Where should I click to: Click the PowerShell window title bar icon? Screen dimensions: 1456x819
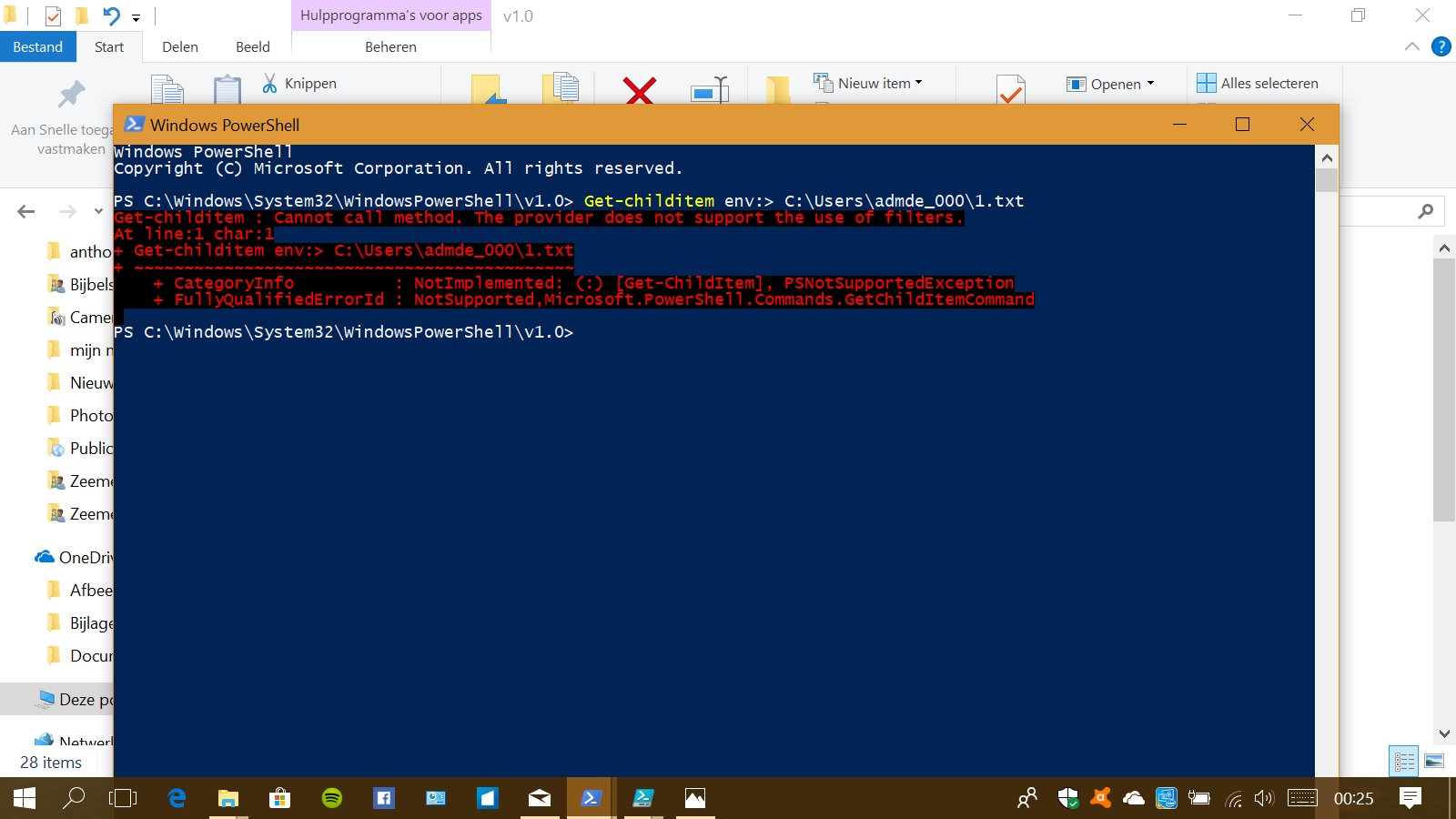point(134,124)
